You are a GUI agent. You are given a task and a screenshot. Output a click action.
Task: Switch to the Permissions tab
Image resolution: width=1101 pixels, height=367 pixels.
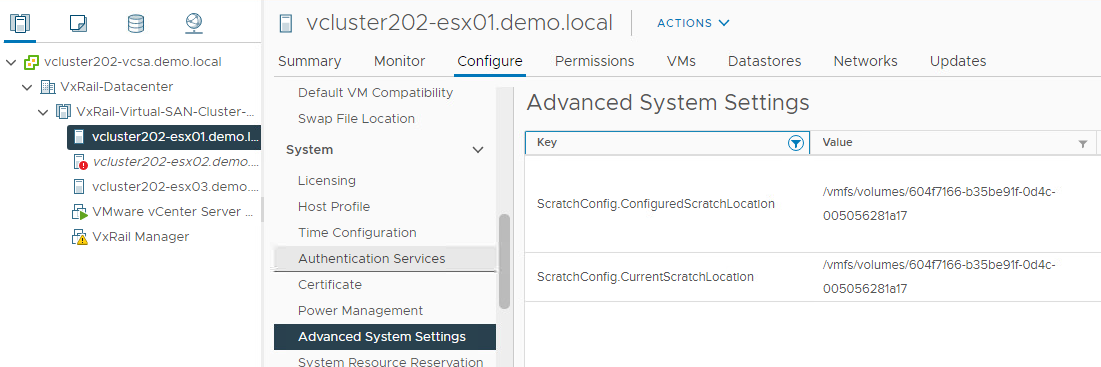[595, 61]
